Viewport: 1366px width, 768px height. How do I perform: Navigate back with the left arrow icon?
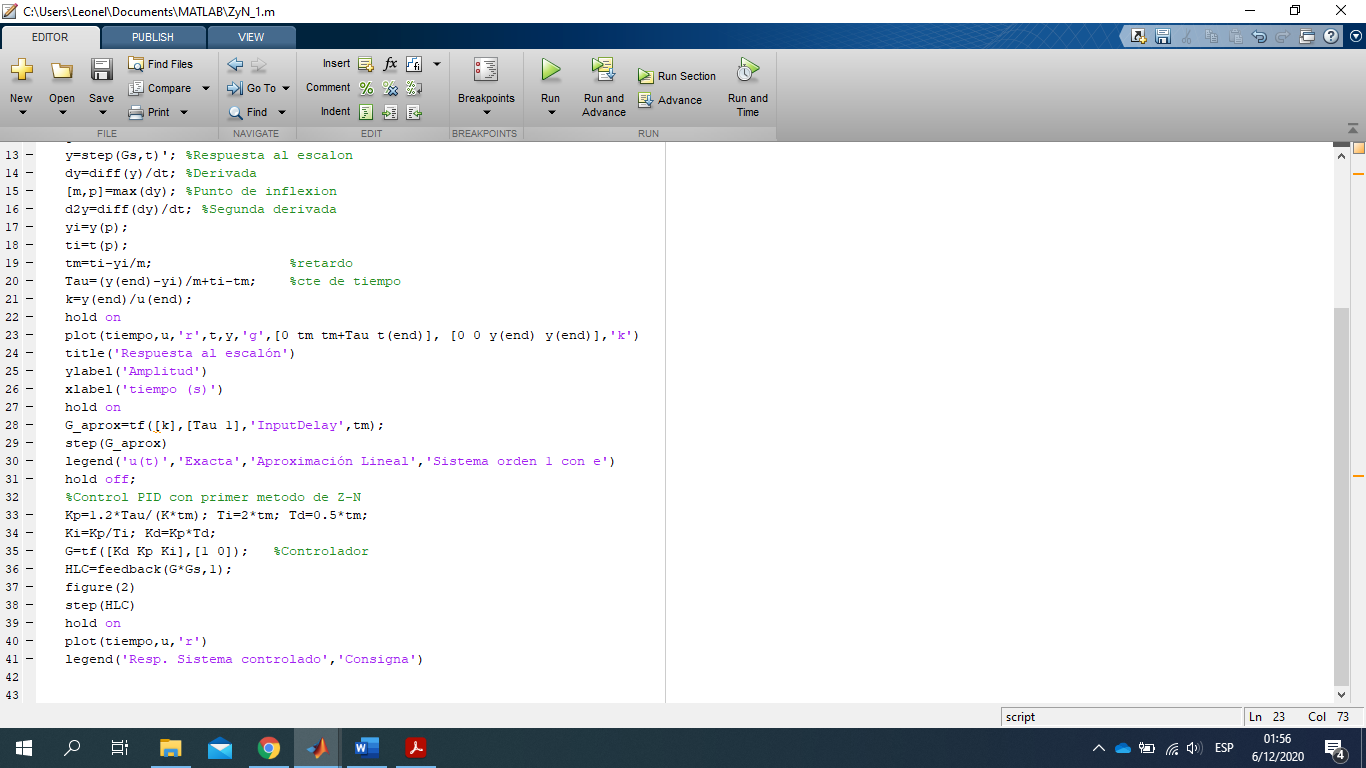click(x=235, y=64)
